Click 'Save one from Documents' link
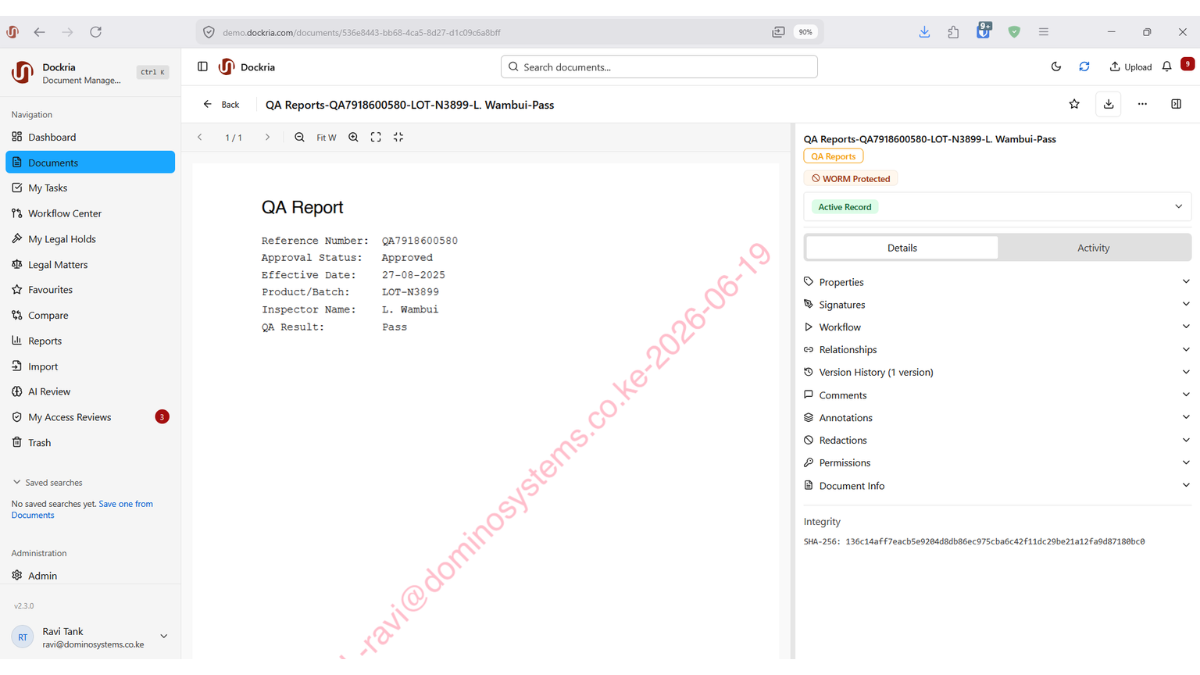This screenshot has width=1200, height=675. (x=82, y=509)
